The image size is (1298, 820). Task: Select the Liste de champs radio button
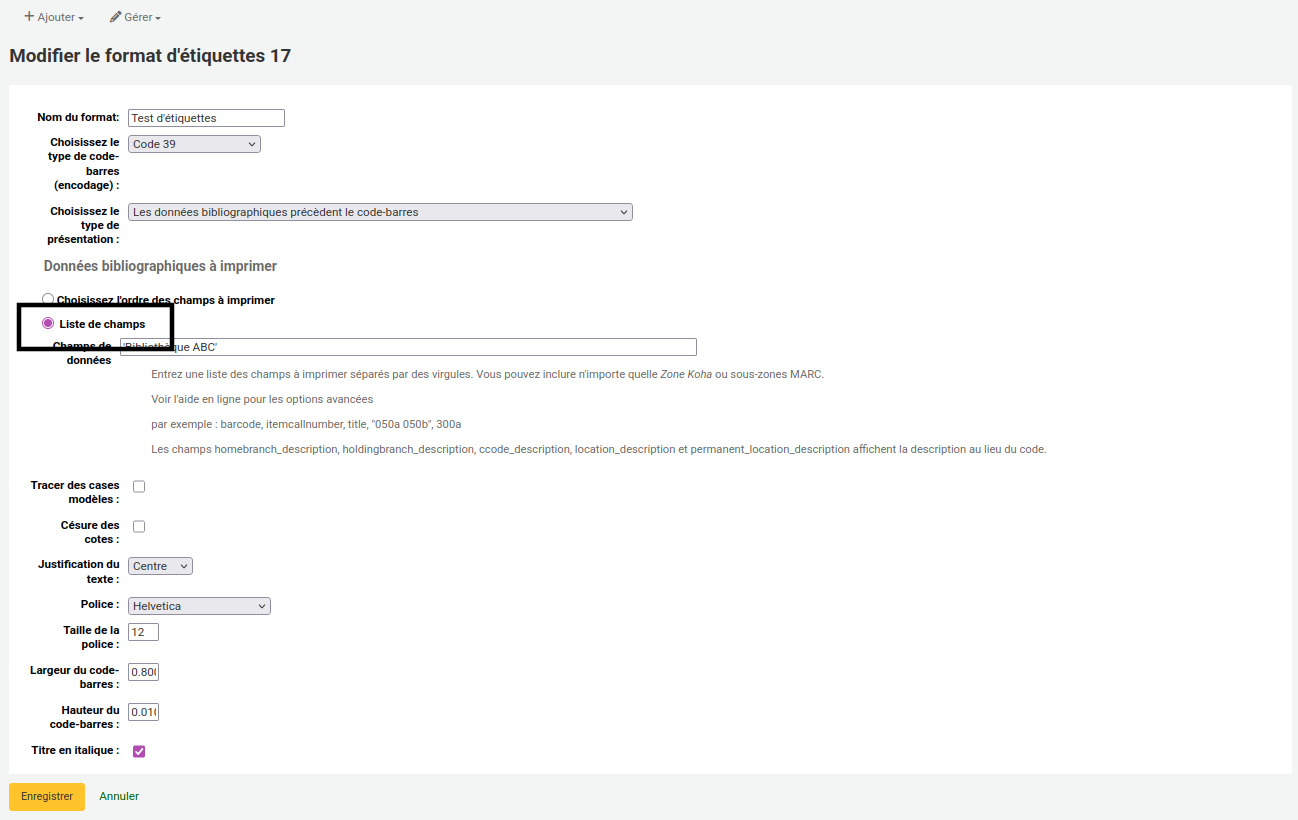click(x=48, y=323)
